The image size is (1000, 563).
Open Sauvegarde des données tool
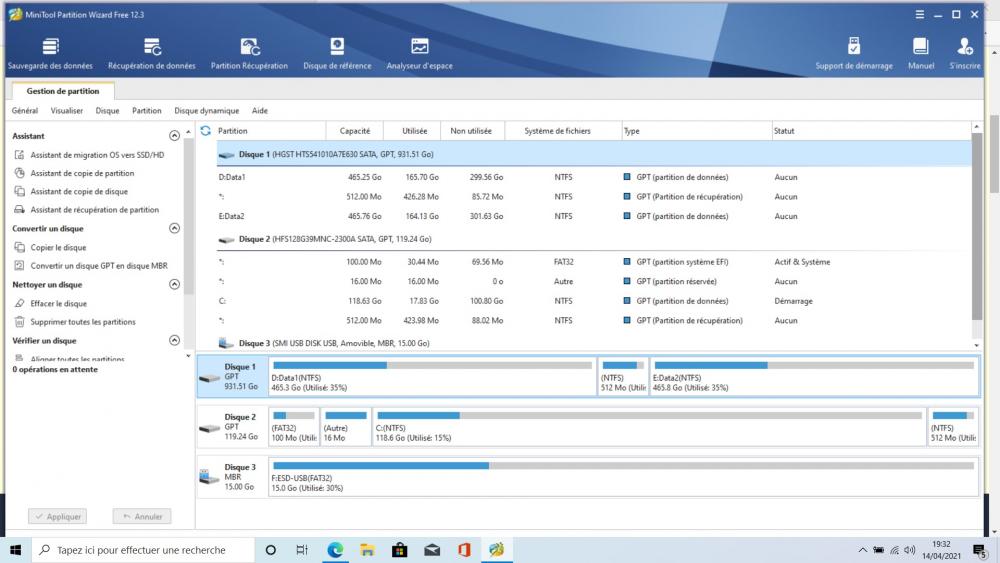[x=50, y=54]
